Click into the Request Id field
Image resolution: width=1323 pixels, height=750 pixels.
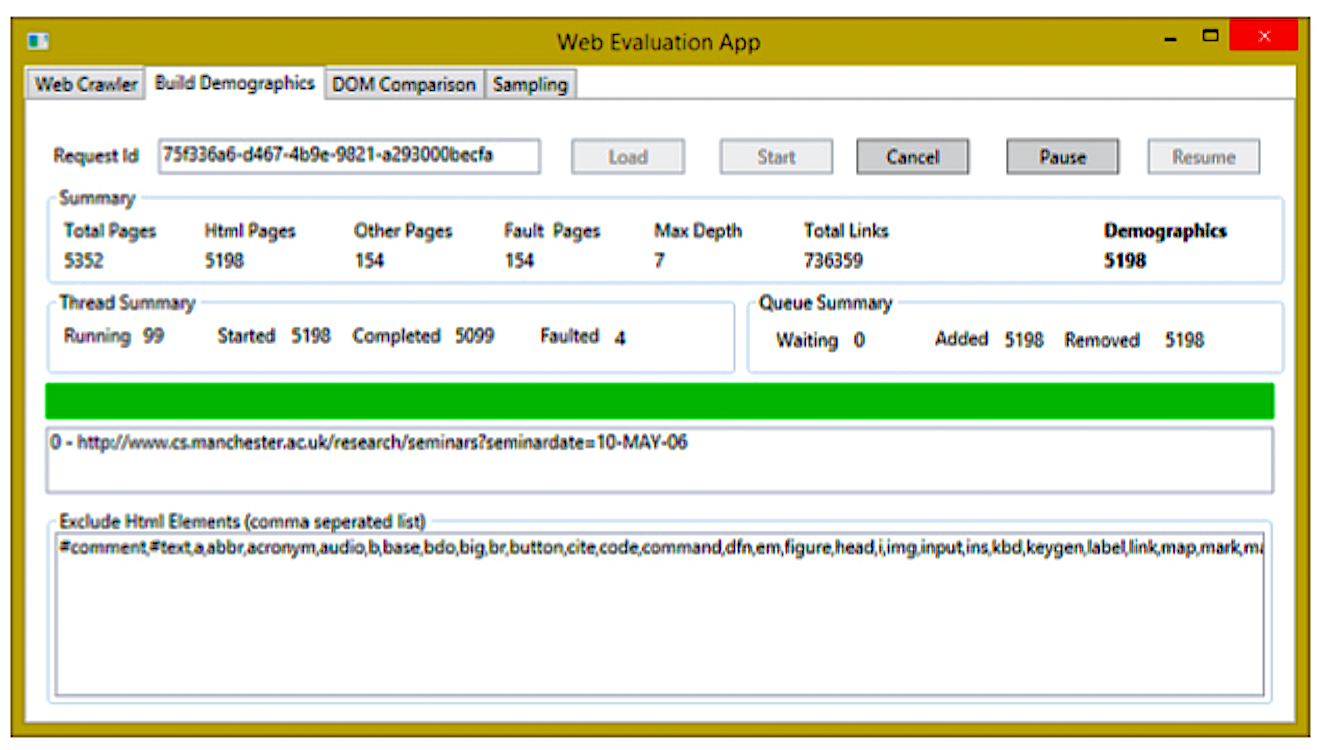tap(348, 156)
